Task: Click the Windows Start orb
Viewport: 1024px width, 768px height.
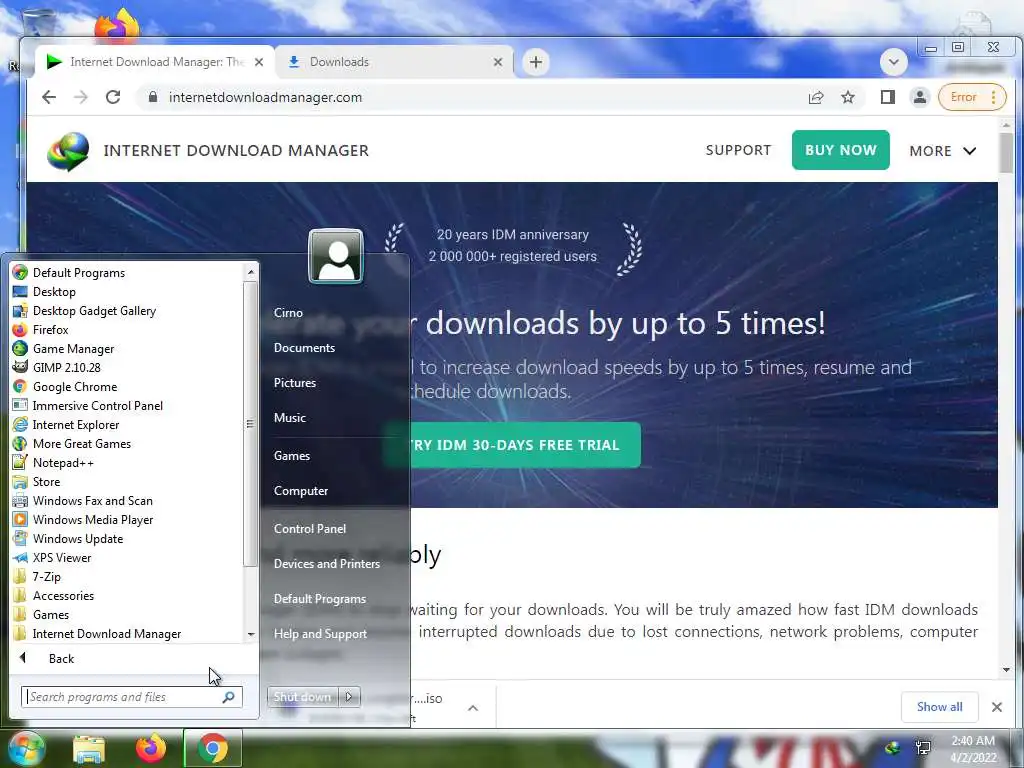Action: pyautogui.click(x=25, y=749)
